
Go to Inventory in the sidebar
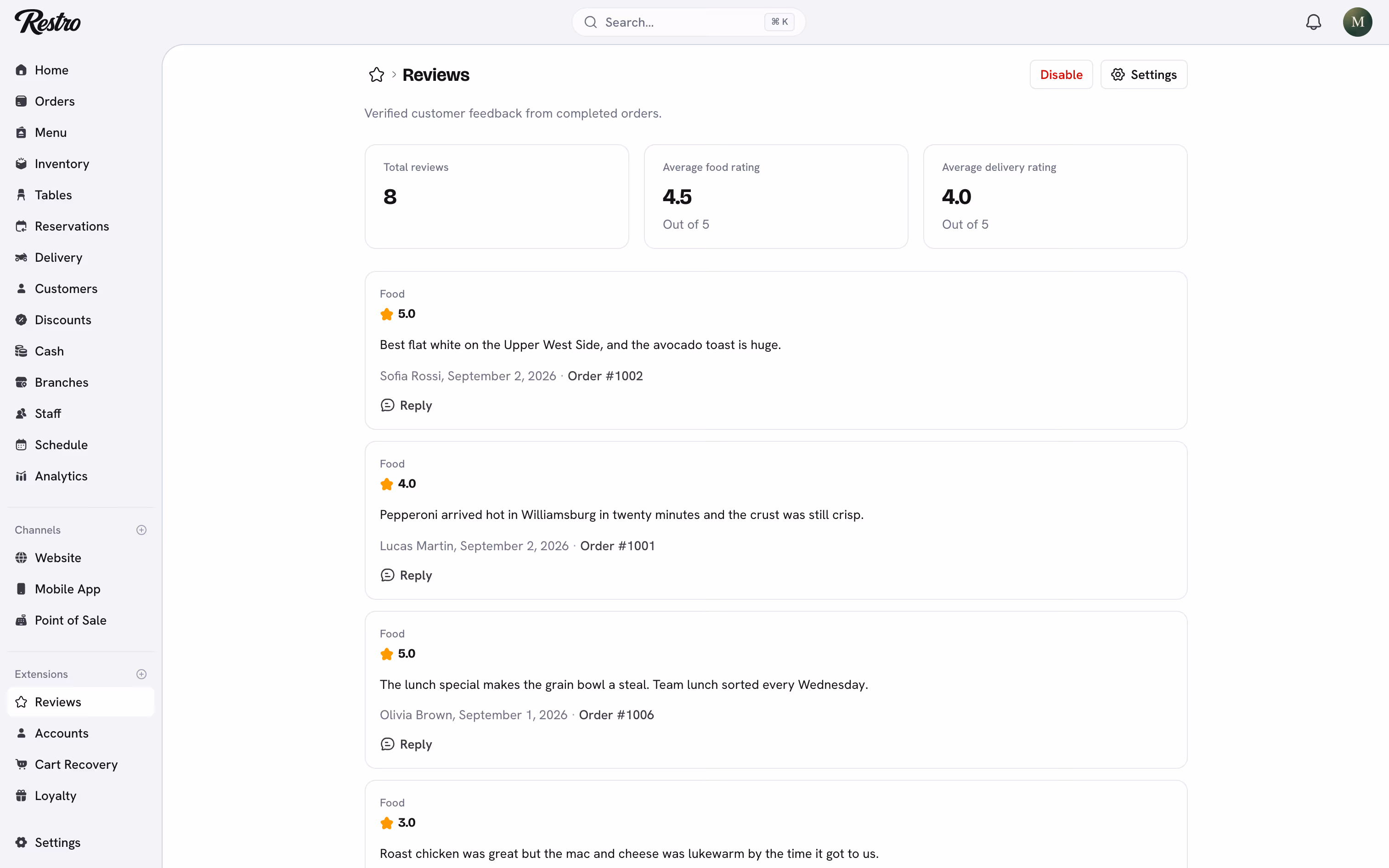tap(80, 163)
